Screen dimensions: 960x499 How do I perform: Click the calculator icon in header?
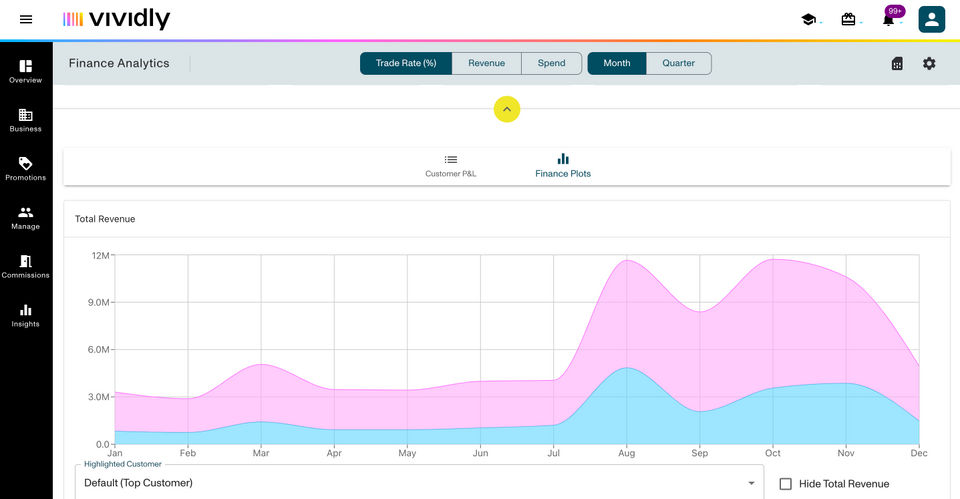(x=897, y=64)
